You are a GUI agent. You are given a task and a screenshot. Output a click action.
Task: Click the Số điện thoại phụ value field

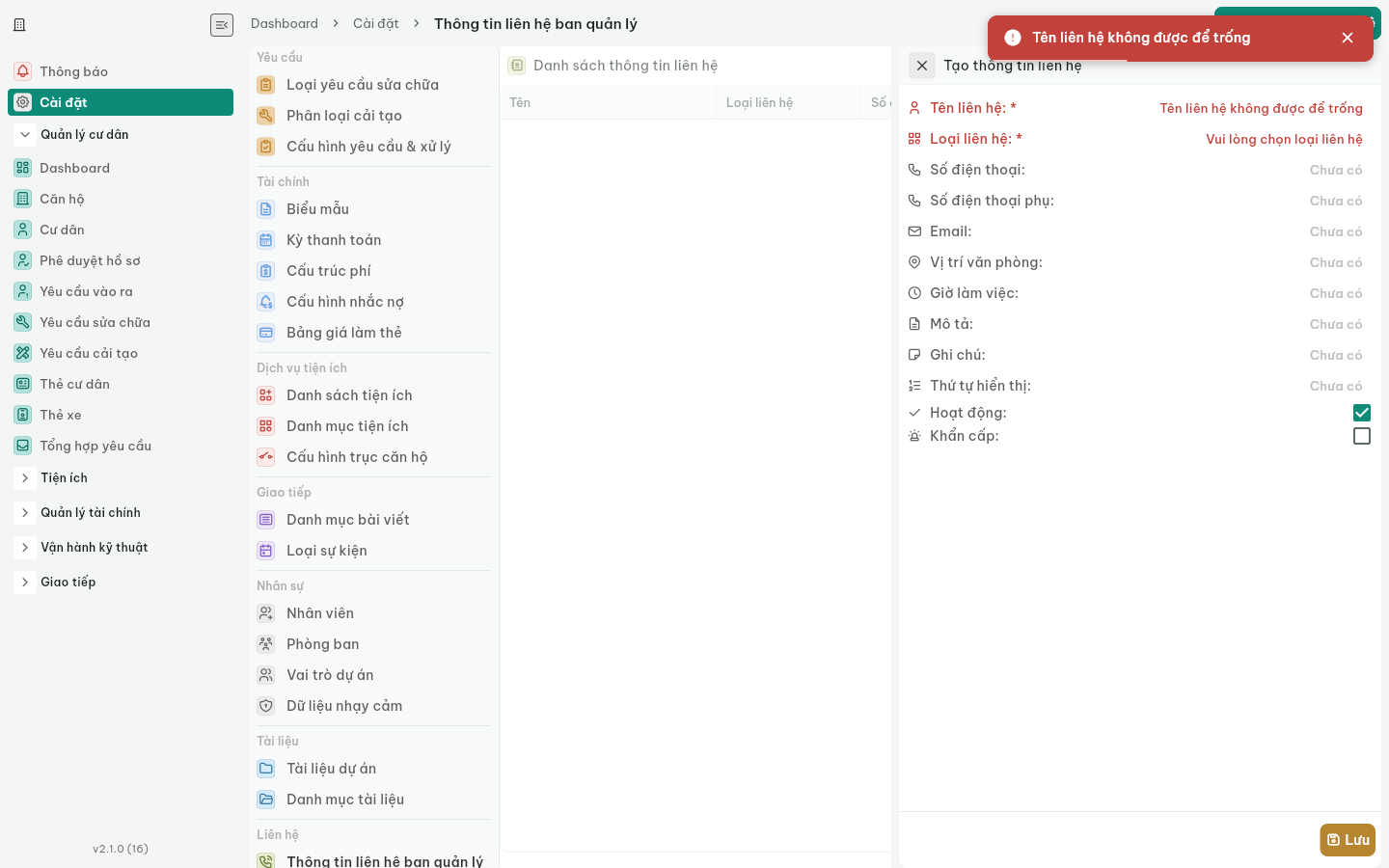pos(1336,201)
